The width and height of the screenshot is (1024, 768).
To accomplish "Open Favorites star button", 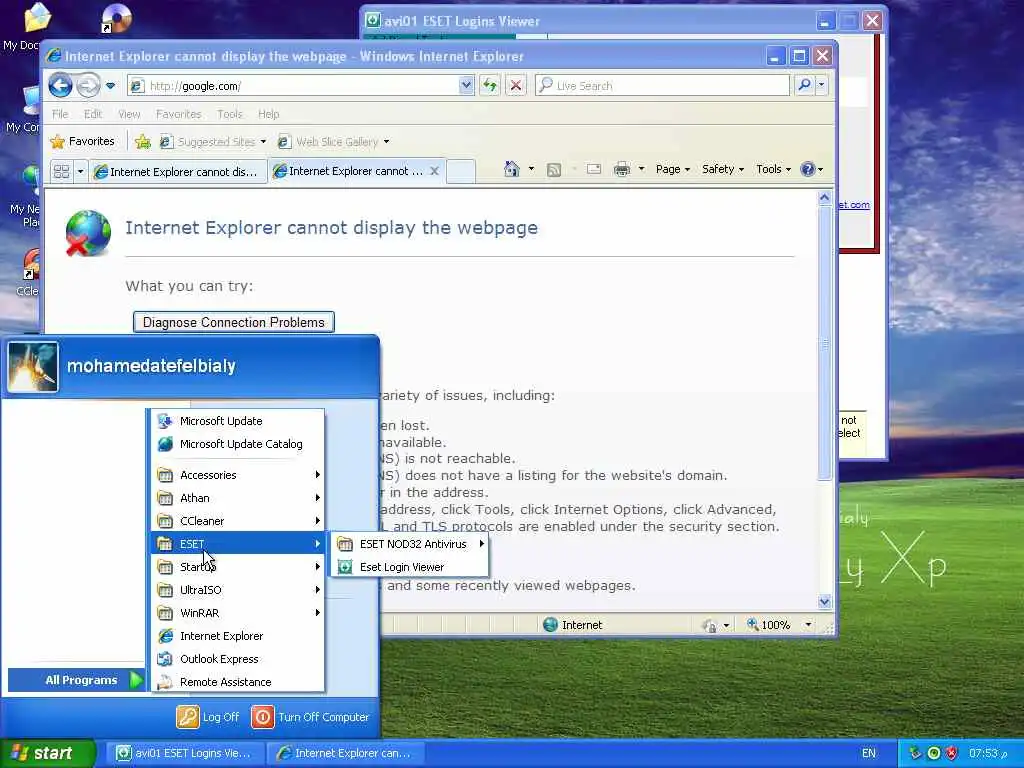I will (x=82, y=141).
